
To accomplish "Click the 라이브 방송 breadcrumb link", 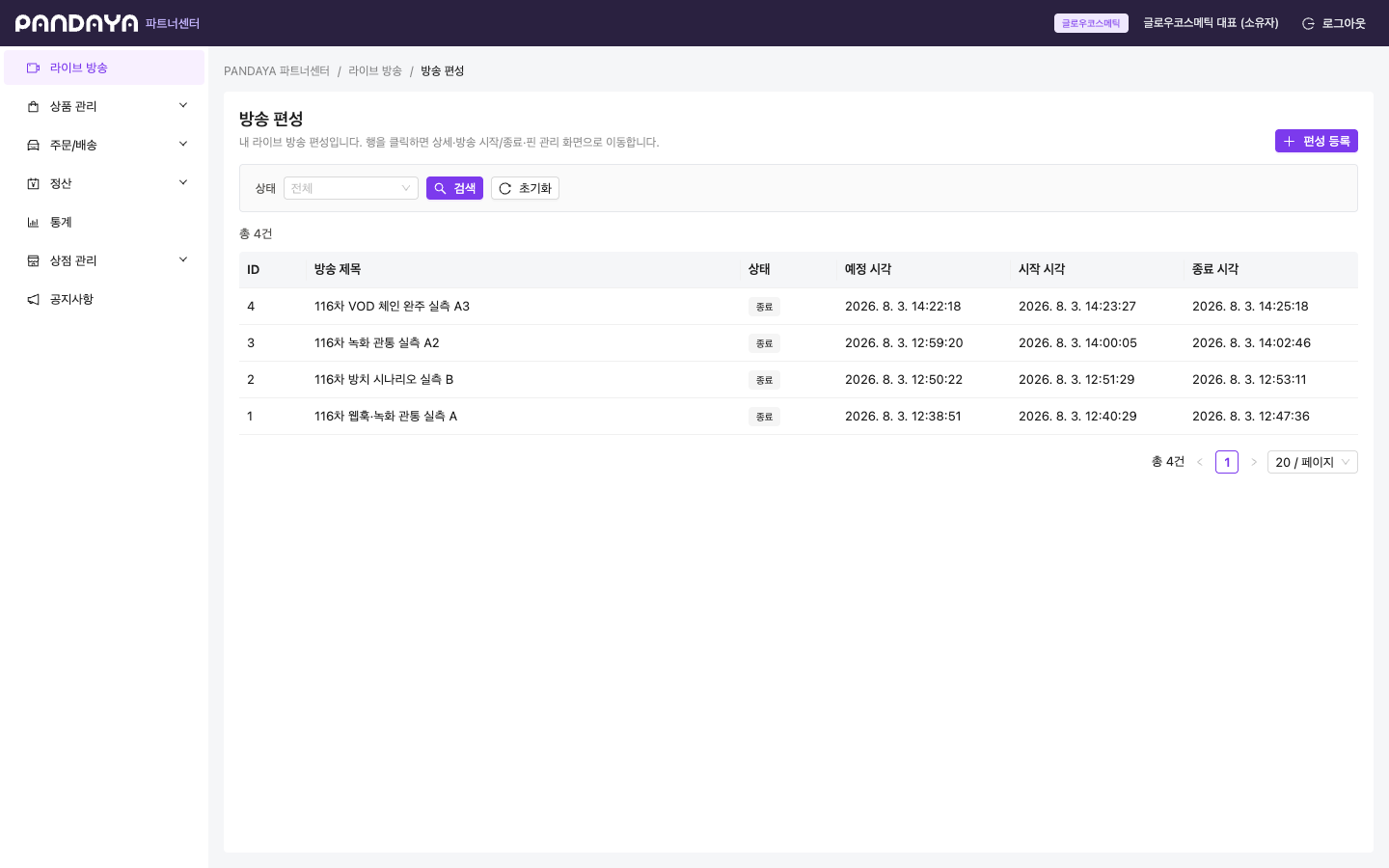I will click(x=375, y=71).
